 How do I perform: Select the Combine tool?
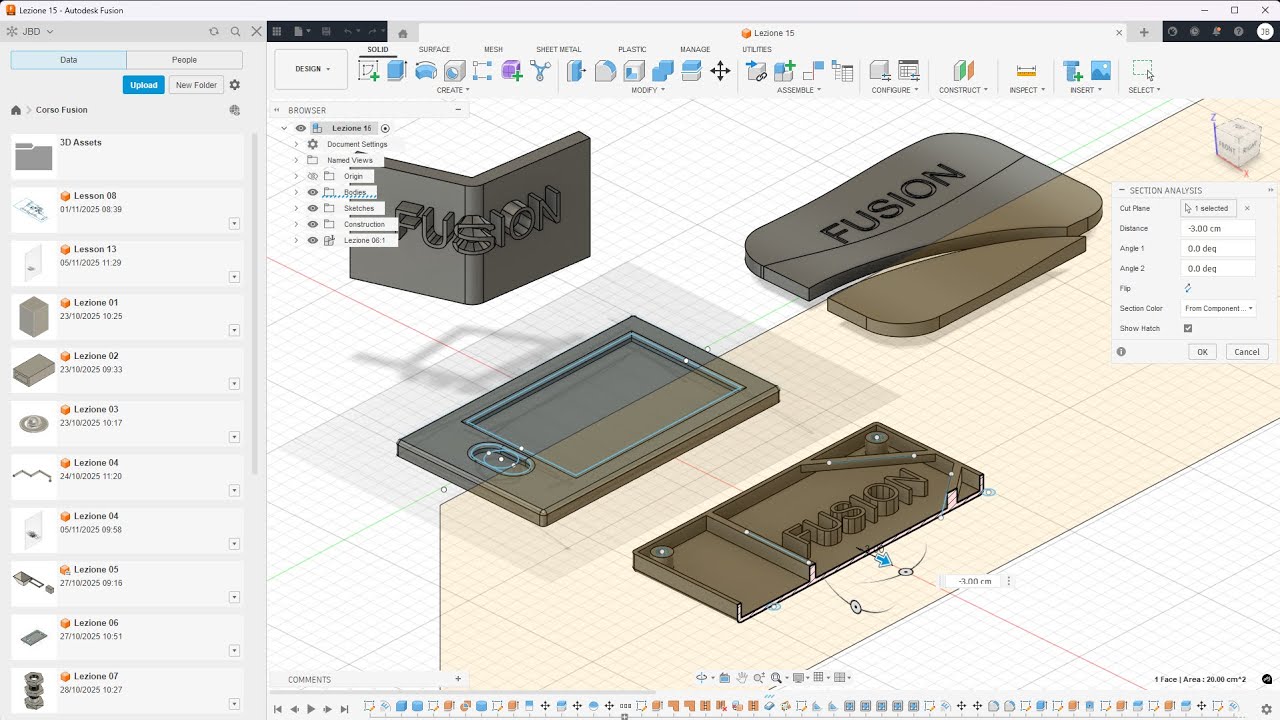point(663,71)
